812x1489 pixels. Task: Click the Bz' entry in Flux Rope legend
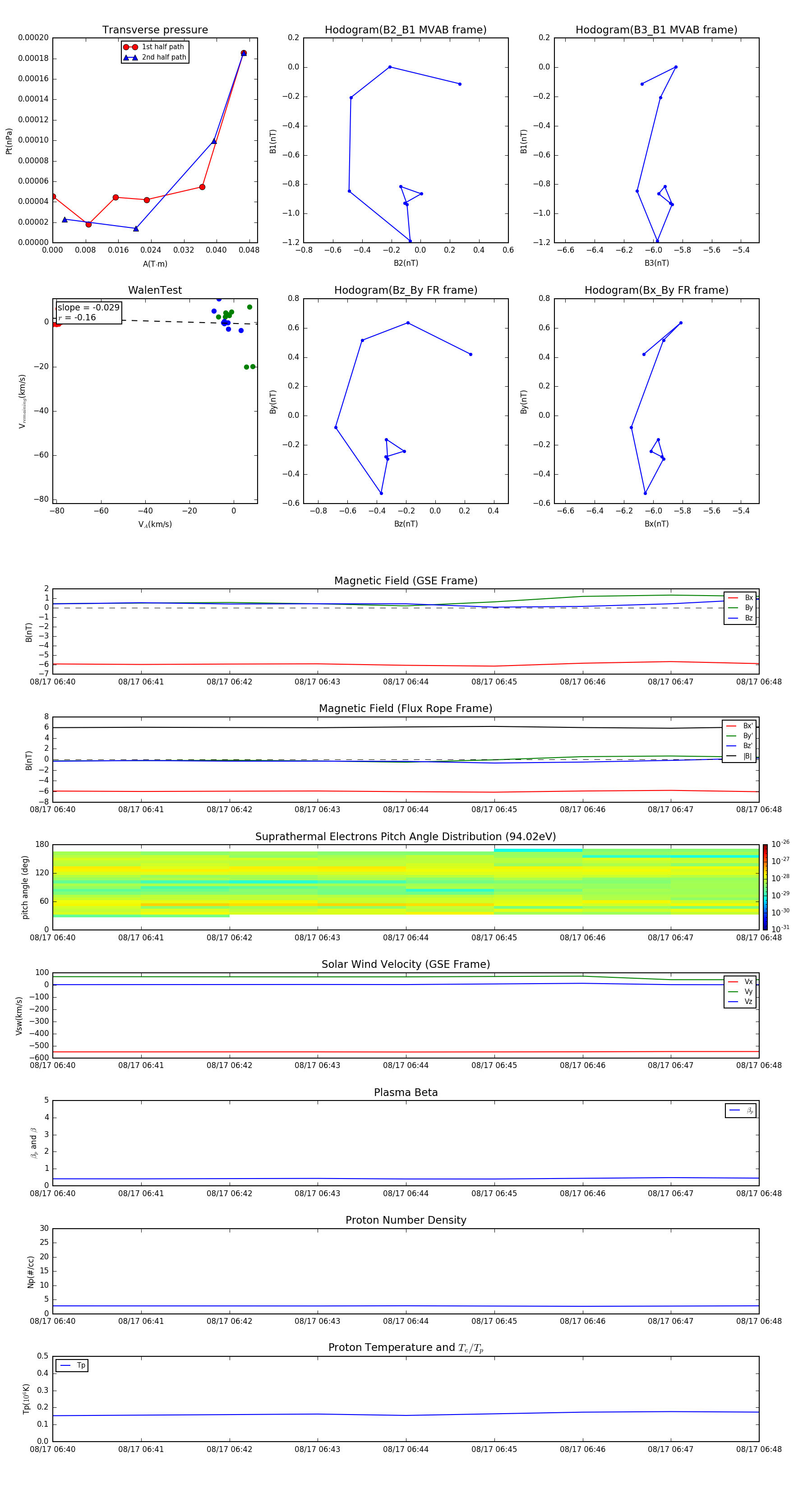click(739, 746)
